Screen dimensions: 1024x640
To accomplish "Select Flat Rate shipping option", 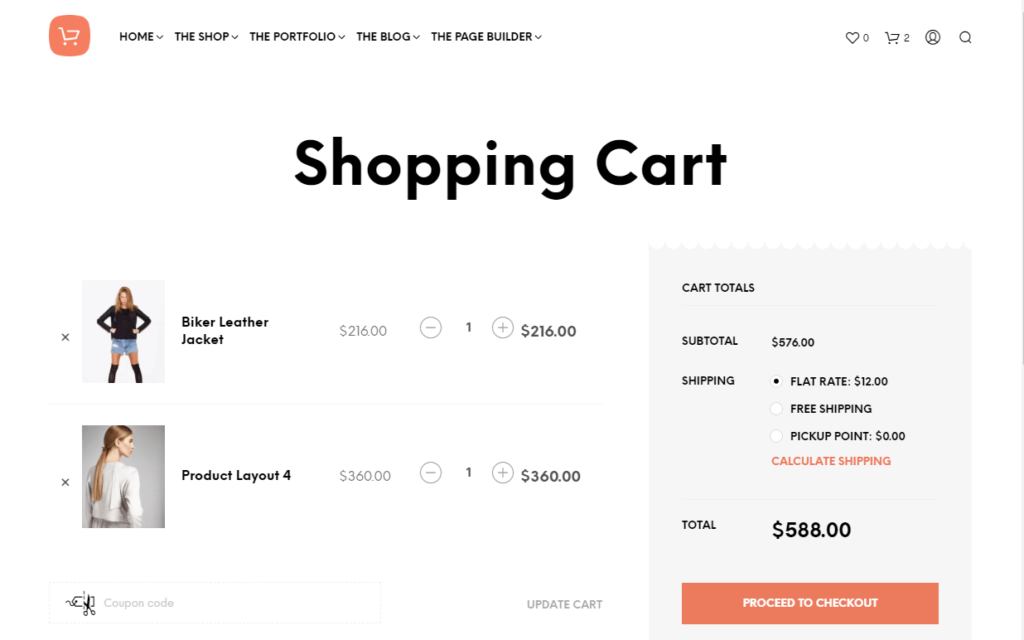I will (776, 381).
